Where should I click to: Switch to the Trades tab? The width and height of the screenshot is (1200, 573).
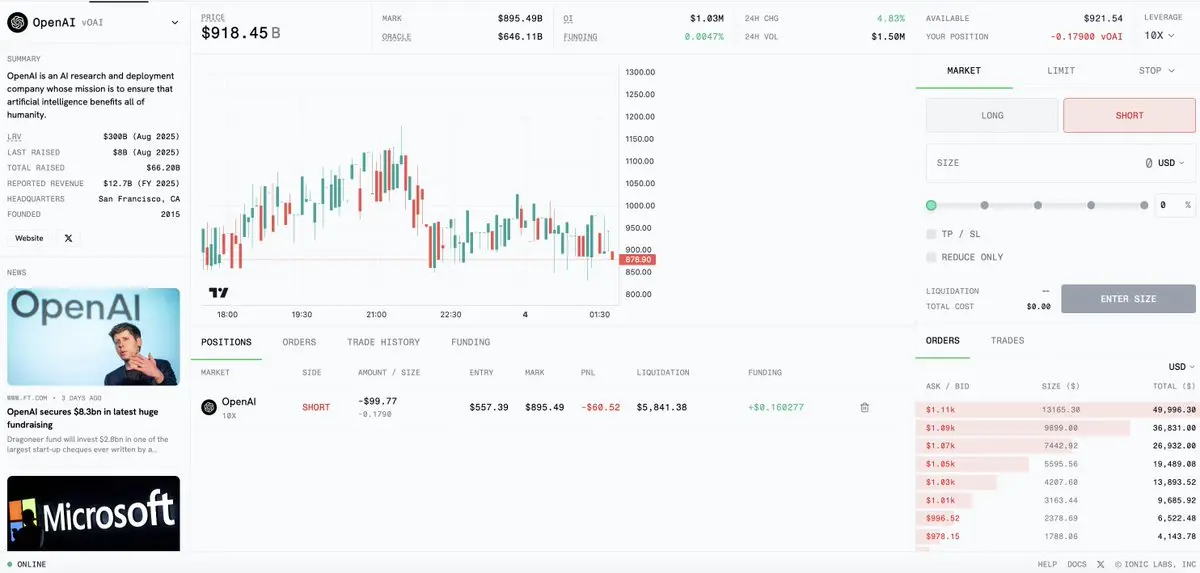(x=1007, y=341)
